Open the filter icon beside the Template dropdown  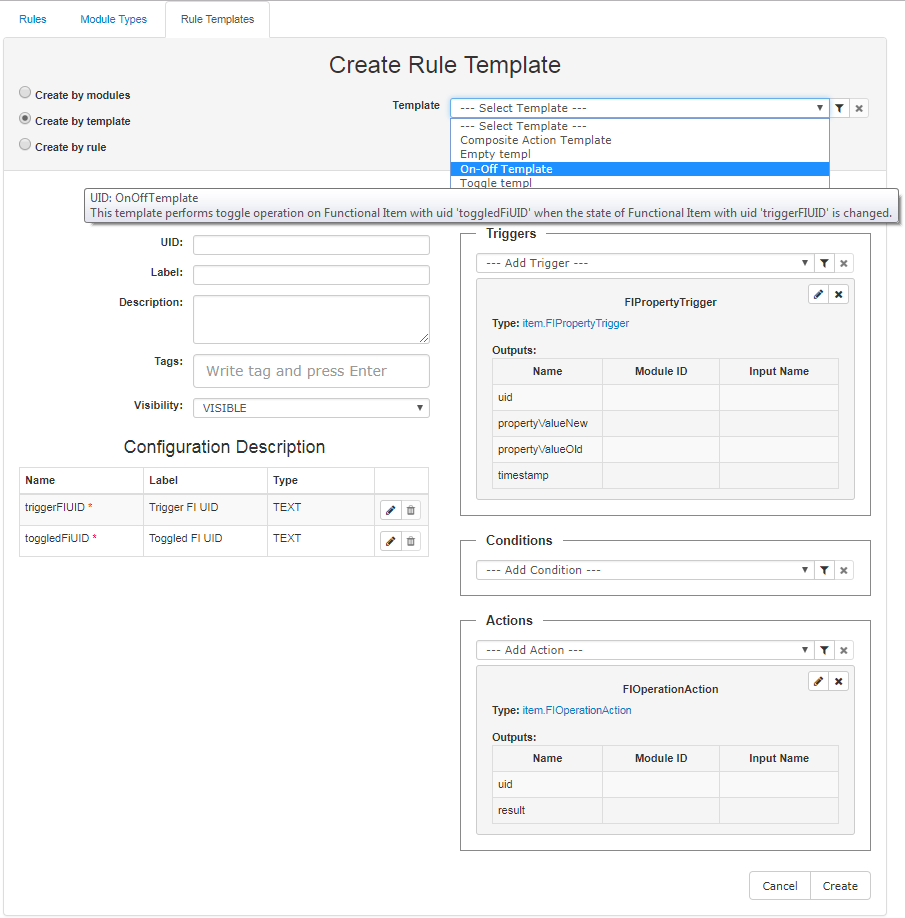coord(840,108)
